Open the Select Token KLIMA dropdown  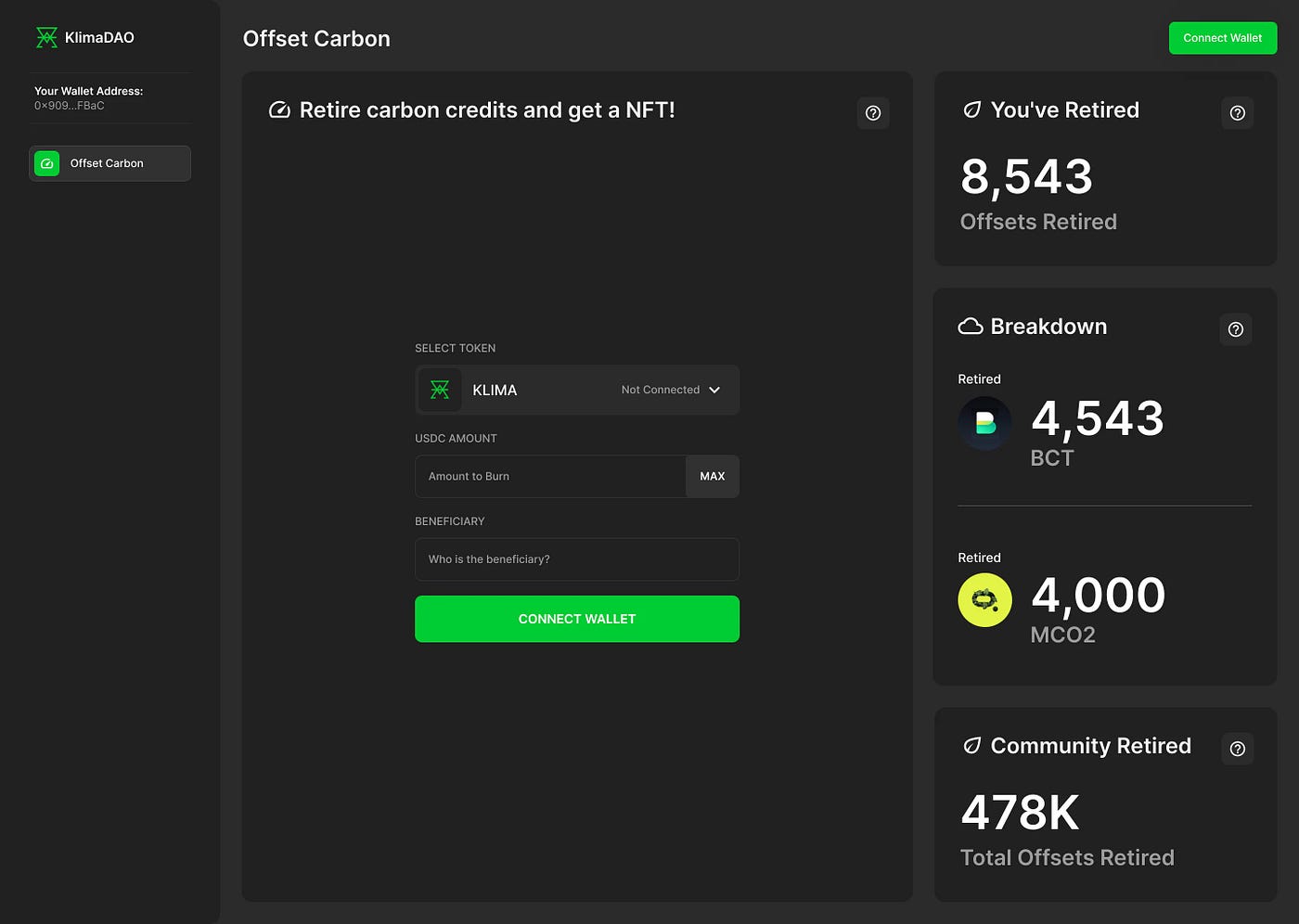577,390
